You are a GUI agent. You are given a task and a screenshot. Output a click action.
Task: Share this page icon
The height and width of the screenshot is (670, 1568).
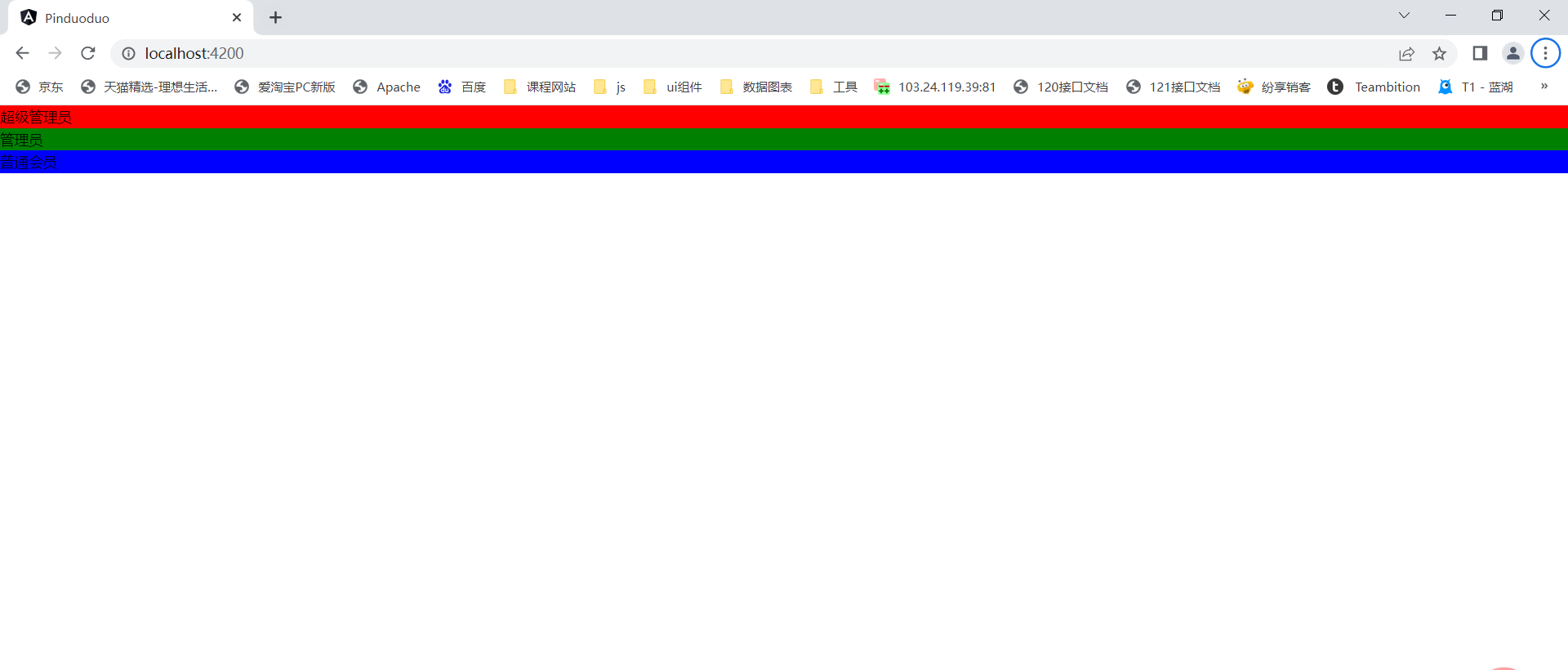coord(1406,54)
